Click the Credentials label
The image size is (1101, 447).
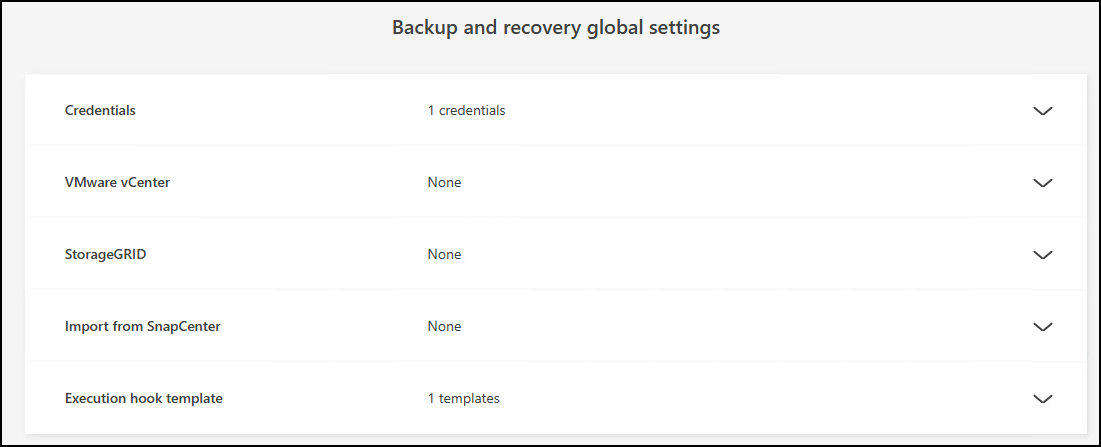[x=100, y=111]
